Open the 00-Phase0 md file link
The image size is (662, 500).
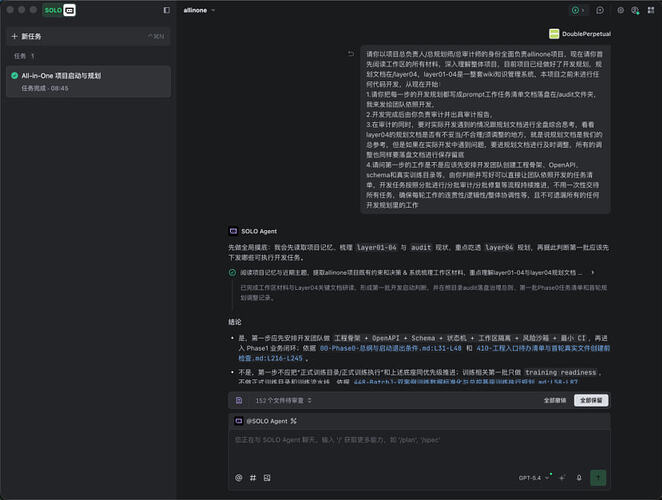coord(391,348)
